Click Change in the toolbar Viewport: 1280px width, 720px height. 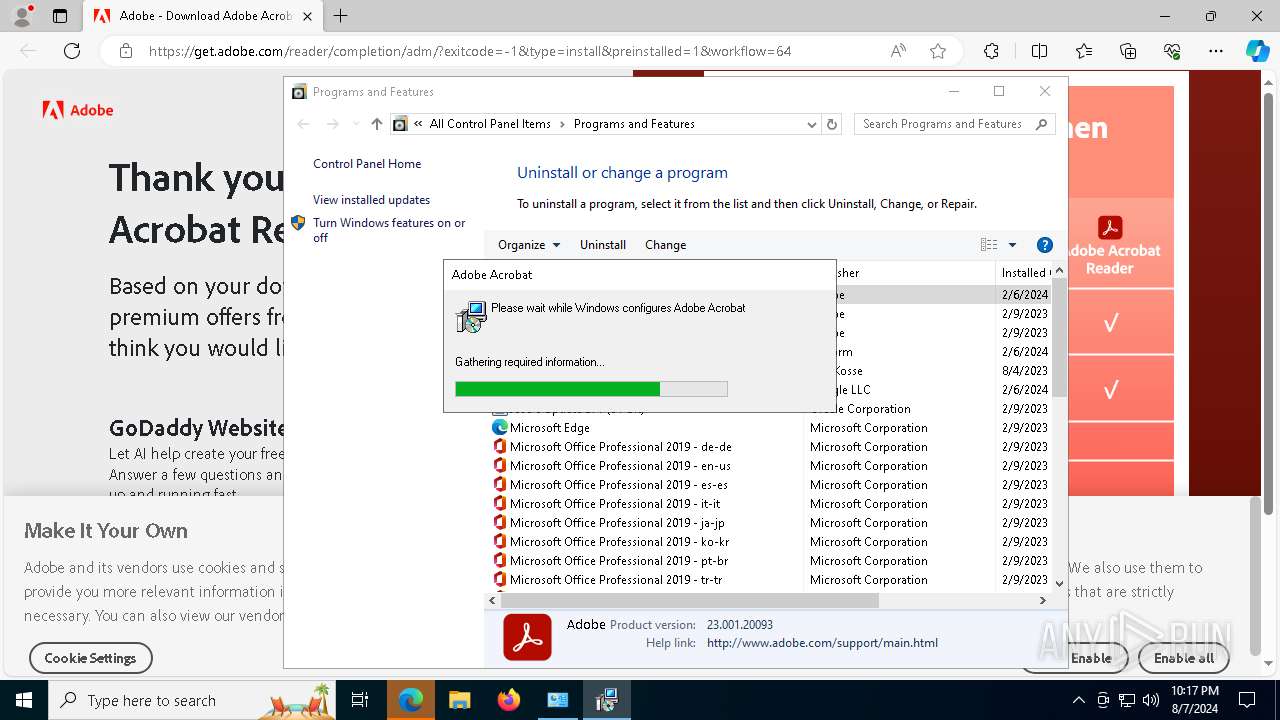point(666,245)
